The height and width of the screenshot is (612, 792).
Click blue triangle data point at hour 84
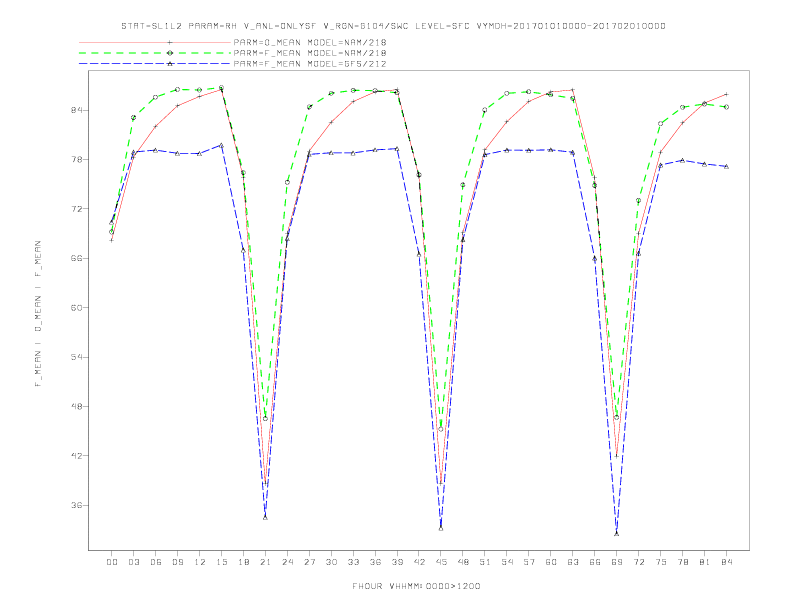pyautogui.click(x=727, y=166)
